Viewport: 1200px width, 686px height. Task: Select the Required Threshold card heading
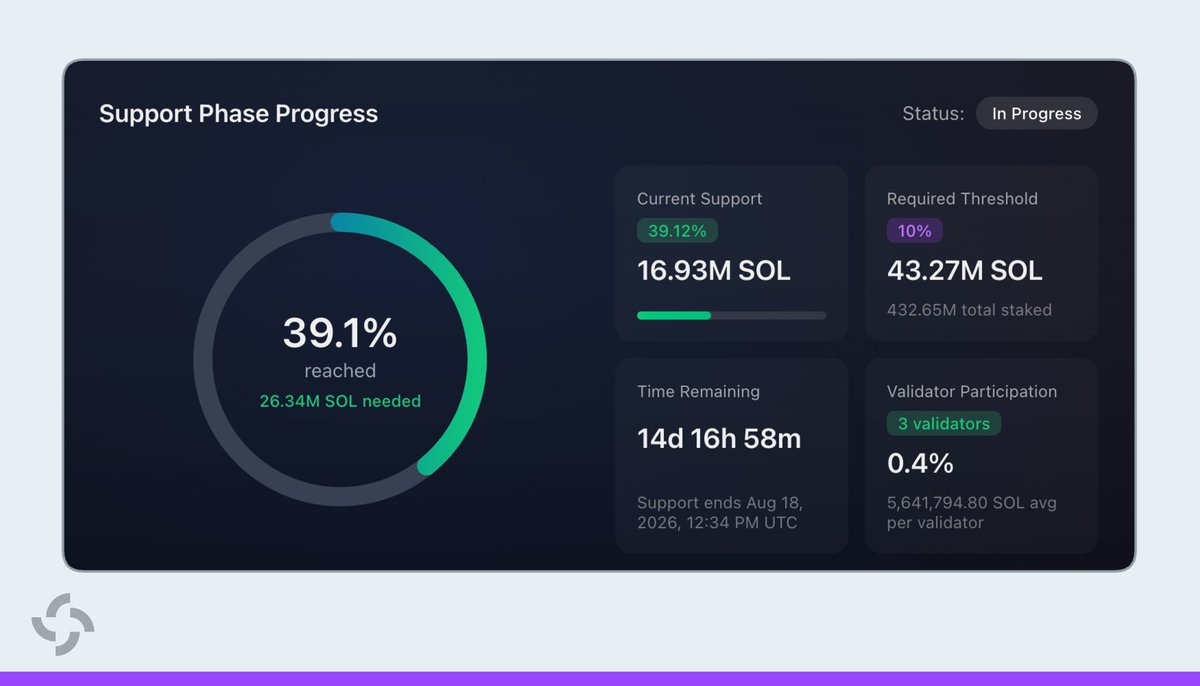pyautogui.click(x=962, y=199)
